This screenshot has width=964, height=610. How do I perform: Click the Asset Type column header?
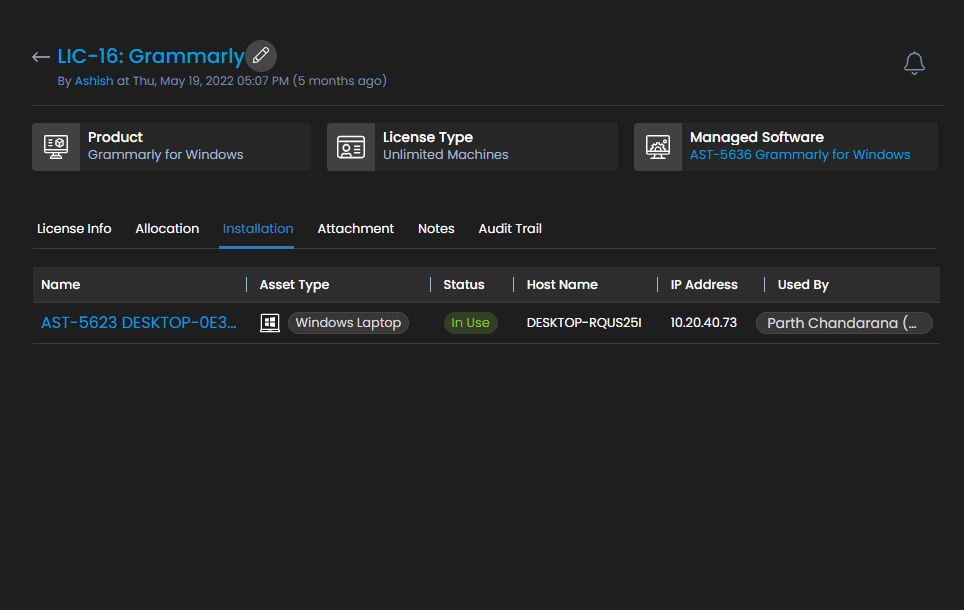[294, 285]
